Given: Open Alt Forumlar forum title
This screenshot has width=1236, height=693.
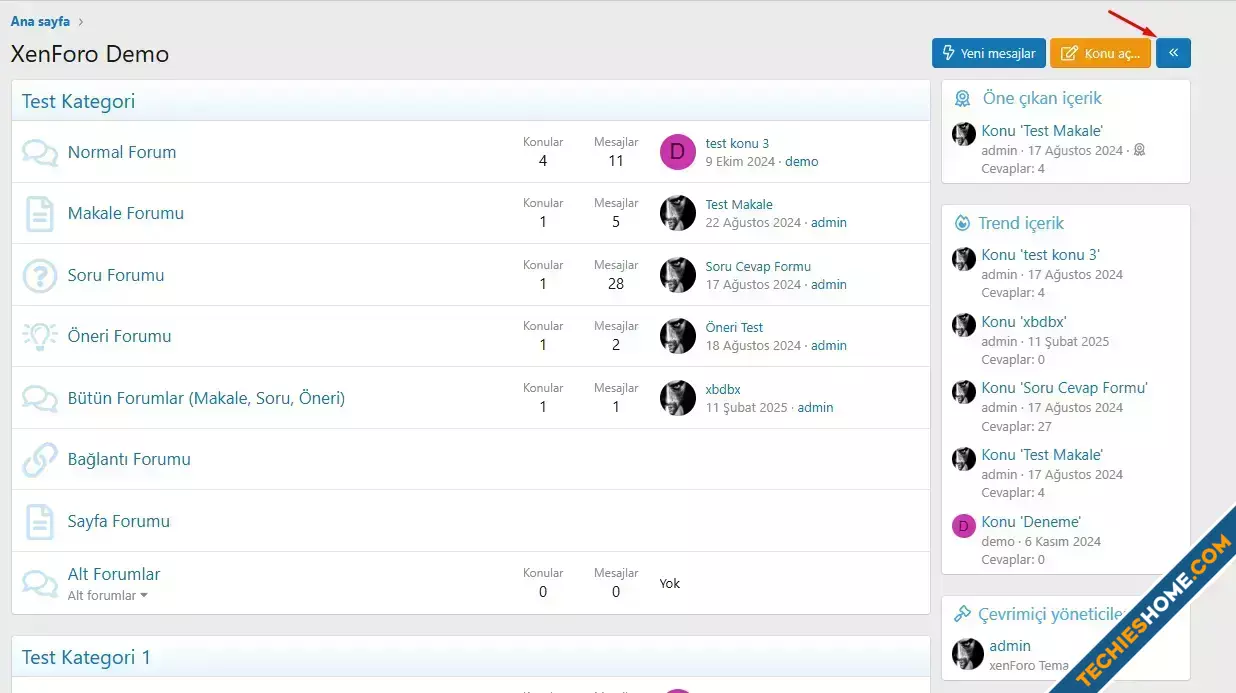Looking at the screenshot, I should [x=114, y=574].
